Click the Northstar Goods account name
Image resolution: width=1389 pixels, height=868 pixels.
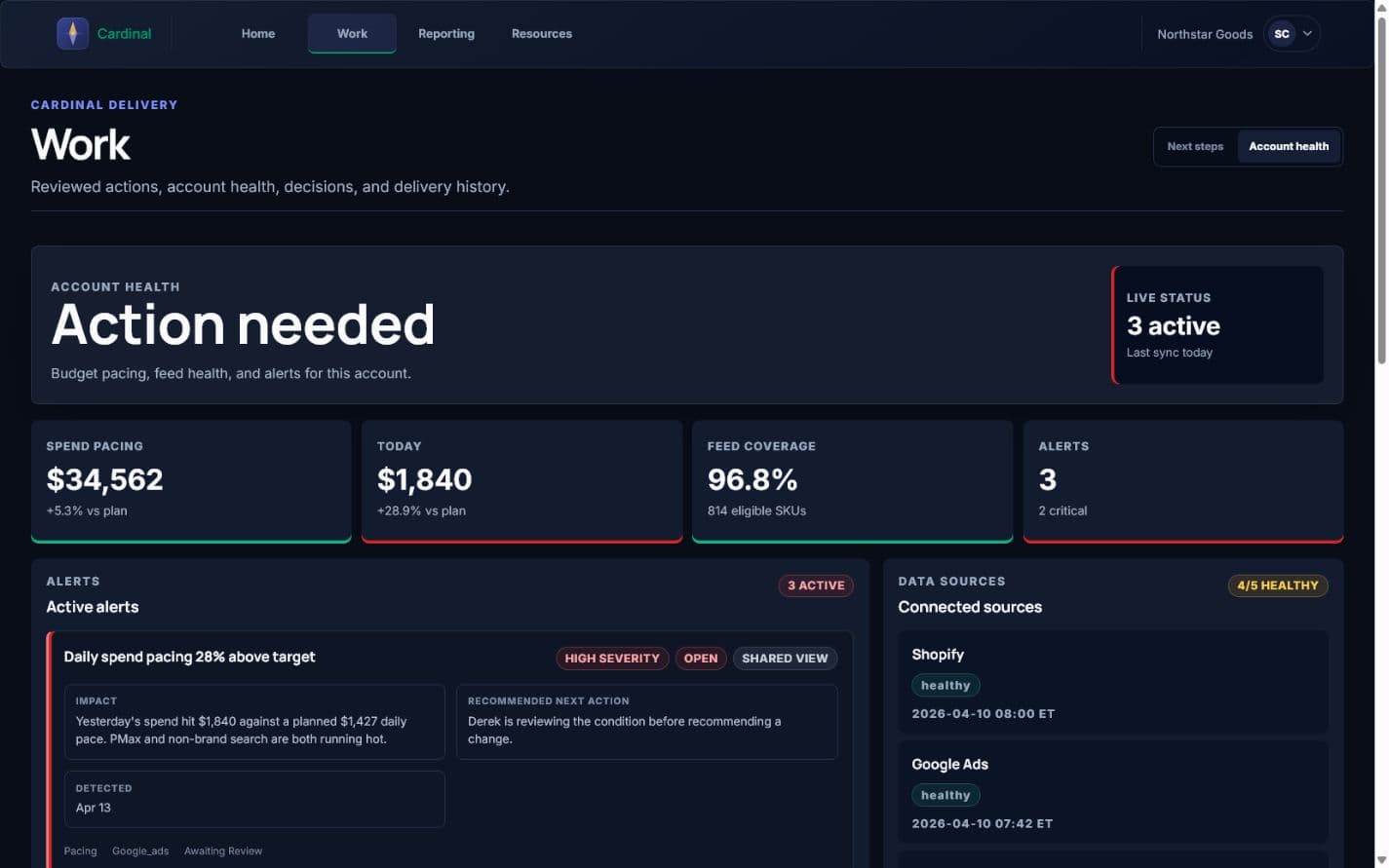coord(1205,34)
